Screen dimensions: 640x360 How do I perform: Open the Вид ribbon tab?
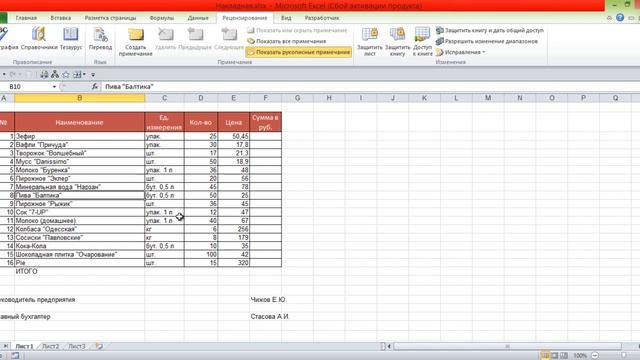coord(286,18)
